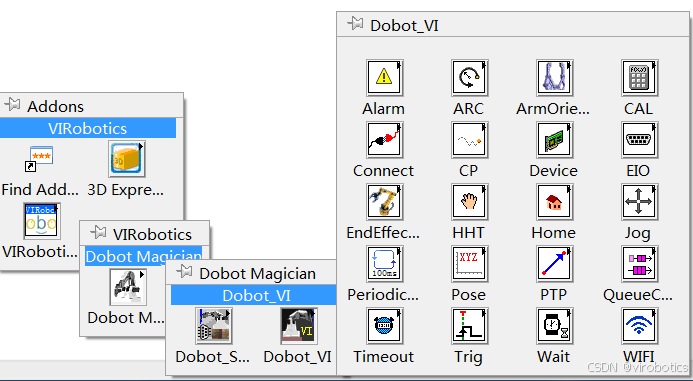Open Dobot Magician icon in VIRobotics palette
Viewport: 693px width, 381px height.
(128, 287)
